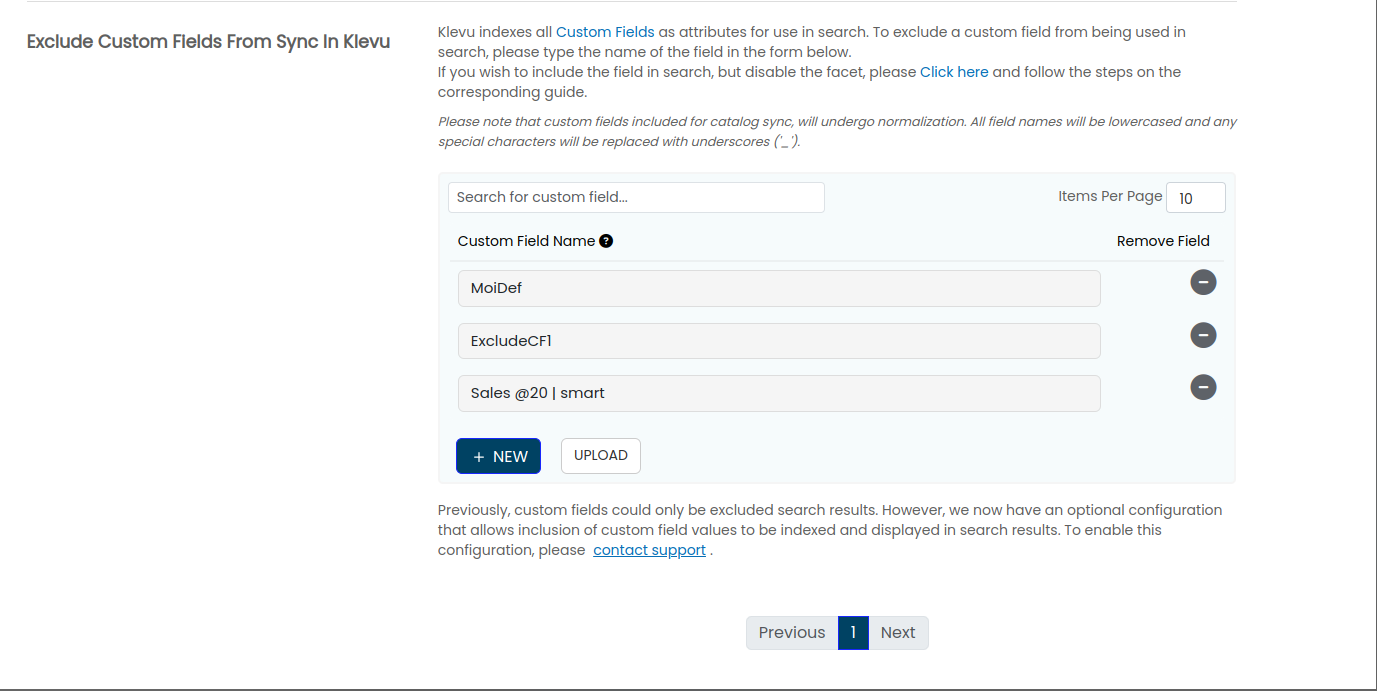Focus the Search for custom field box
The image size is (1377, 691).
[x=636, y=197]
